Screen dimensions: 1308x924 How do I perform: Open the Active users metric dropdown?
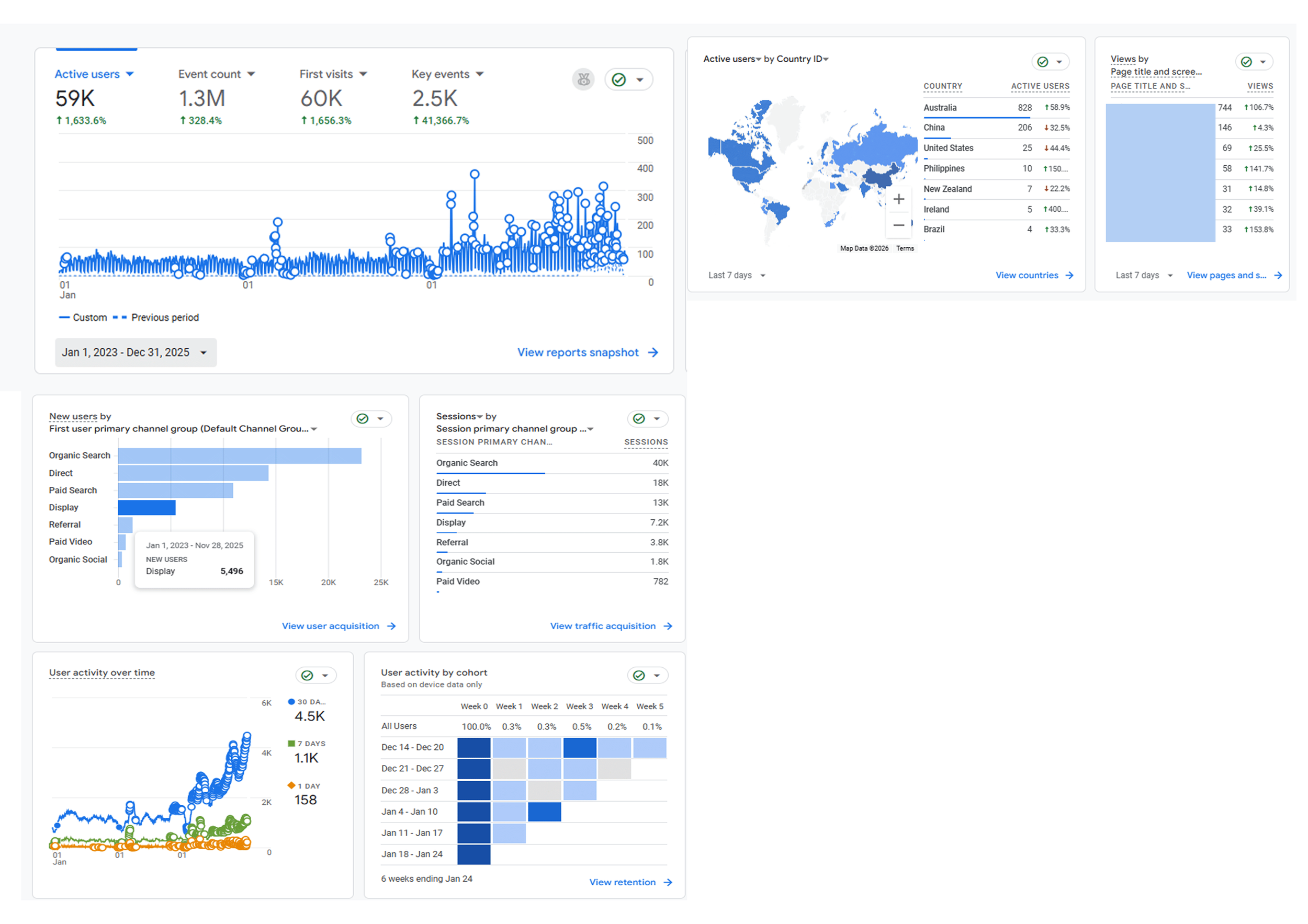click(132, 74)
